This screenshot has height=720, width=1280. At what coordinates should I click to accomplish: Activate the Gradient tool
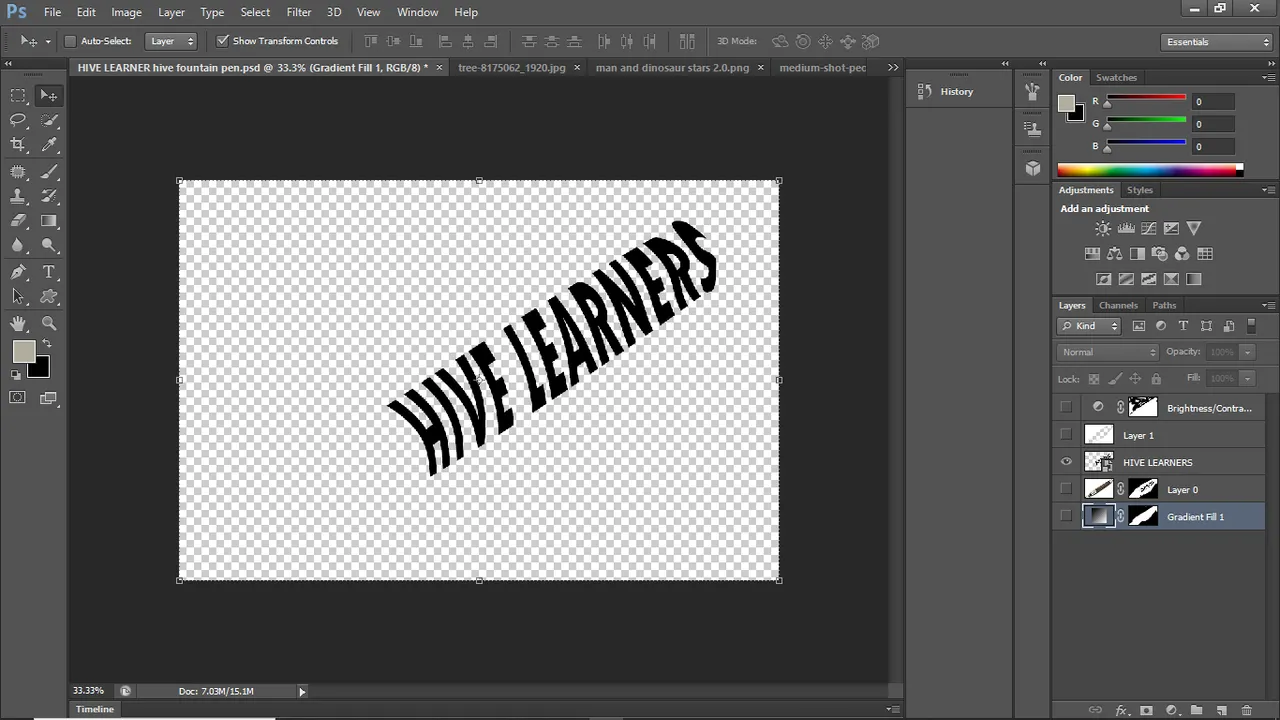[49, 221]
